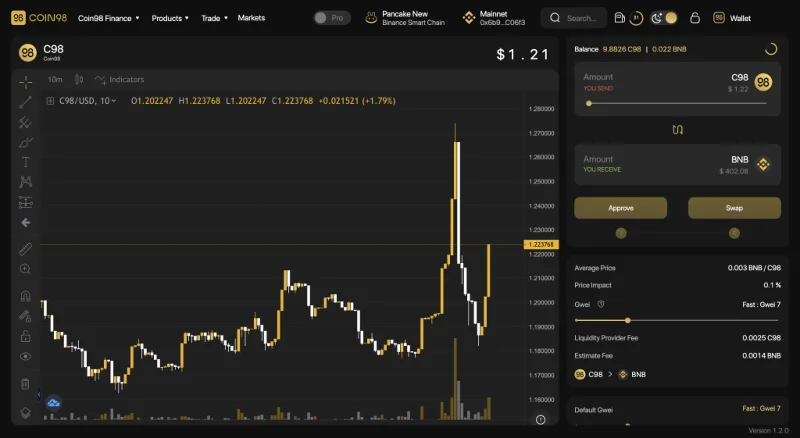Click the Fast : Gwei 7 value under Default Gwei

pyautogui.click(x=761, y=408)
